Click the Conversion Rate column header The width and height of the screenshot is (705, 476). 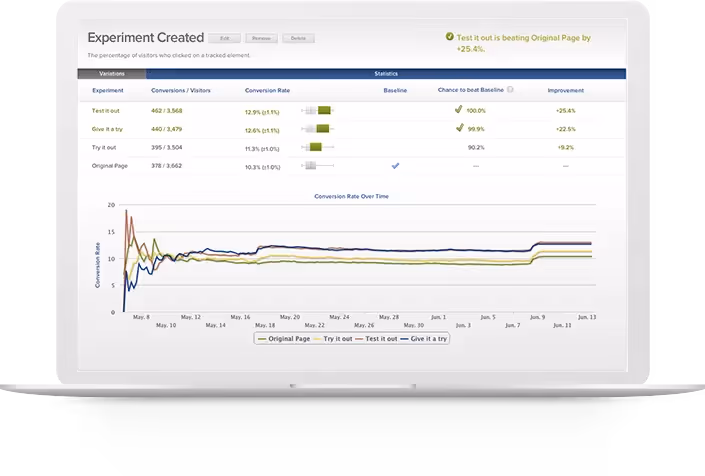coord(267,90)
